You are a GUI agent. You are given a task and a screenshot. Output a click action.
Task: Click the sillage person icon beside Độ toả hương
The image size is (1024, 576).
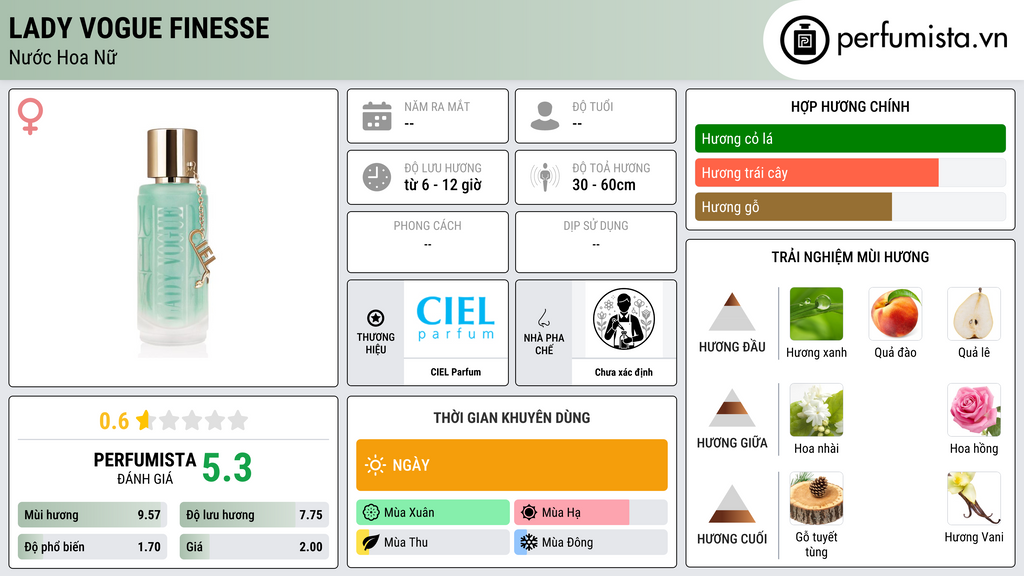tap(545, 177)
